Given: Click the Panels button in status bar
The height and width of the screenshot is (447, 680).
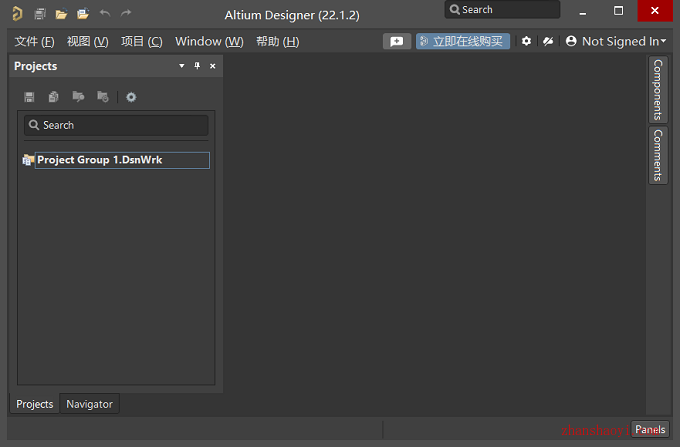Looking at the screenshot, I should [650, 429].
